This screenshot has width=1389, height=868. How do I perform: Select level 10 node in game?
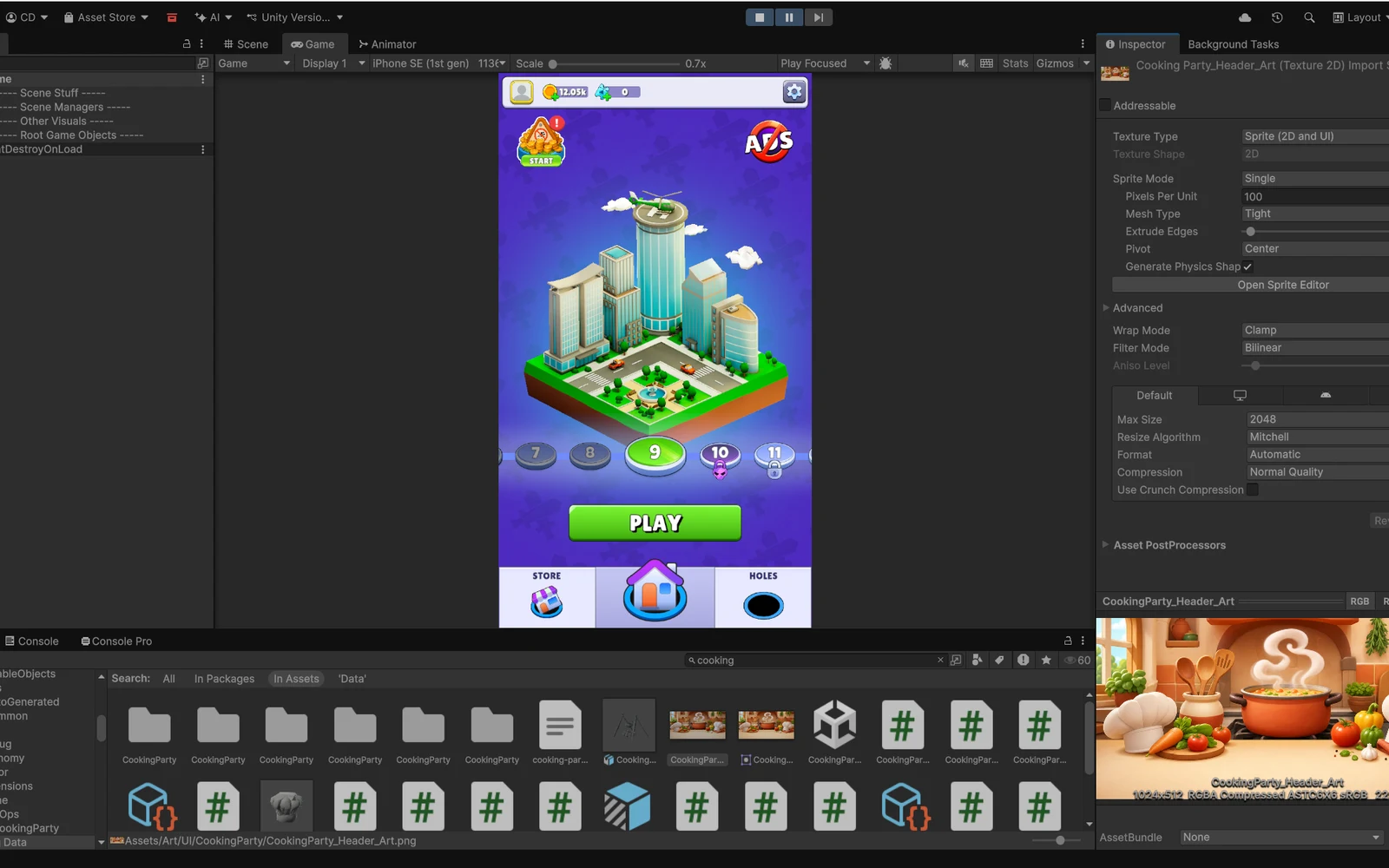click(721, 455)
